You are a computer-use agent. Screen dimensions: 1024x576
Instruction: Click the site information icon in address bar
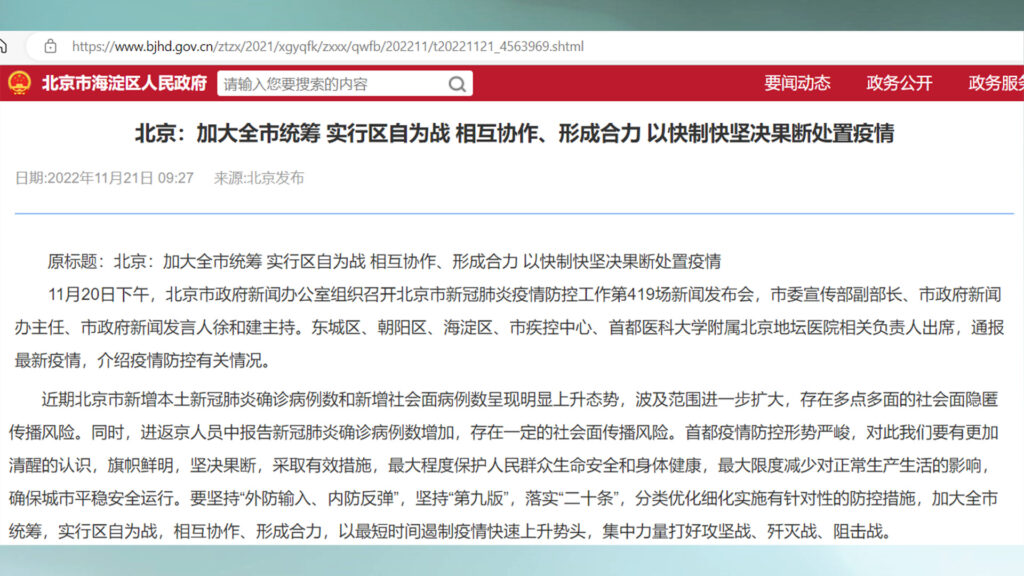tap(49, 46)
